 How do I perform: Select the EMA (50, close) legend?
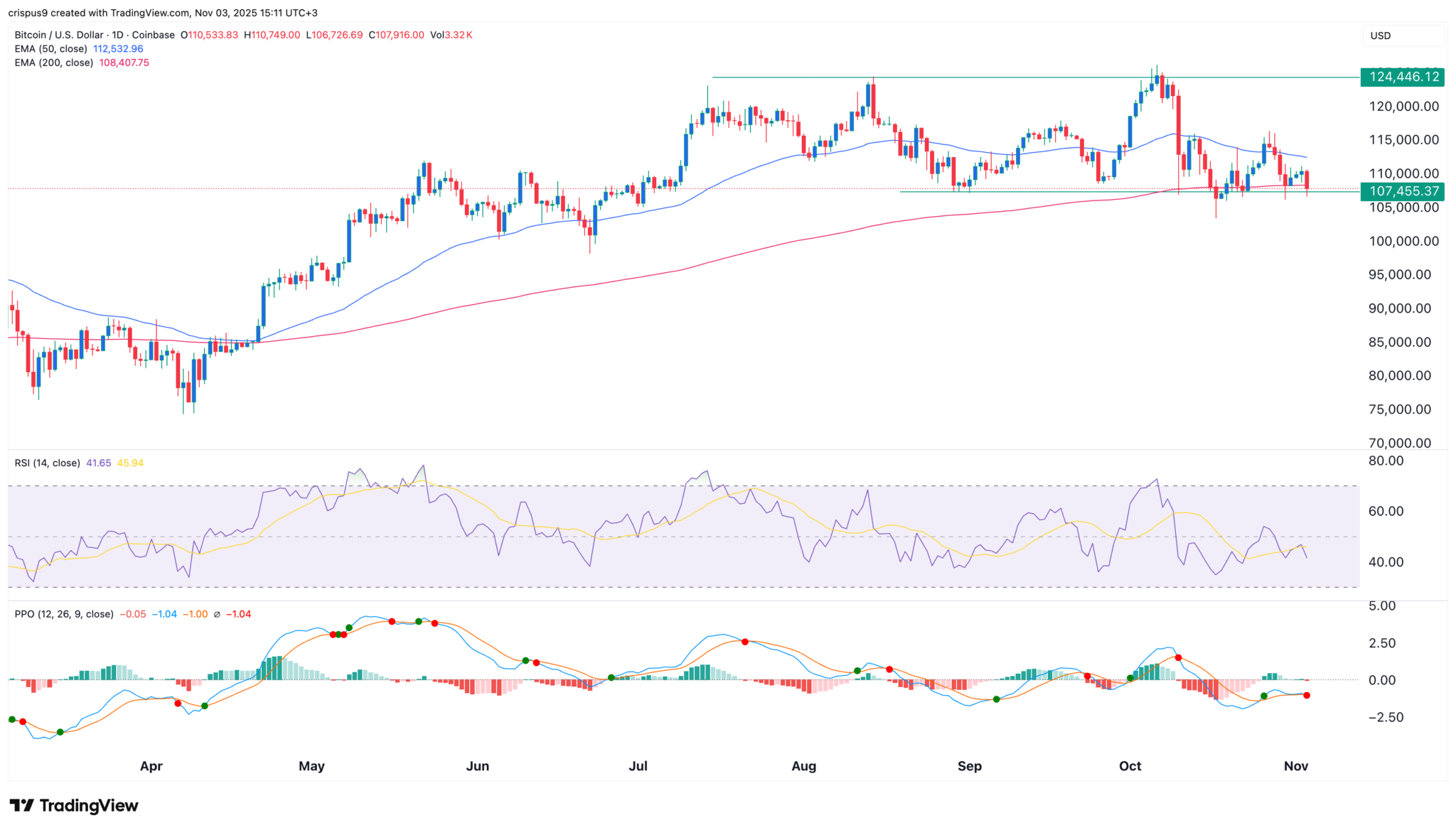click(51, 49)
